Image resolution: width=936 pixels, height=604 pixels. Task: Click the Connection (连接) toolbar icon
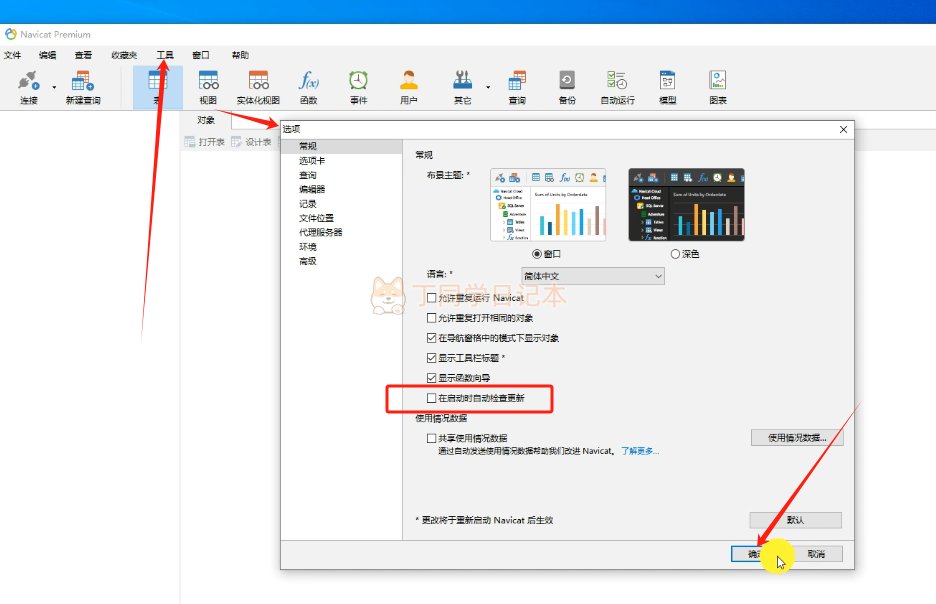coord(28,87)
